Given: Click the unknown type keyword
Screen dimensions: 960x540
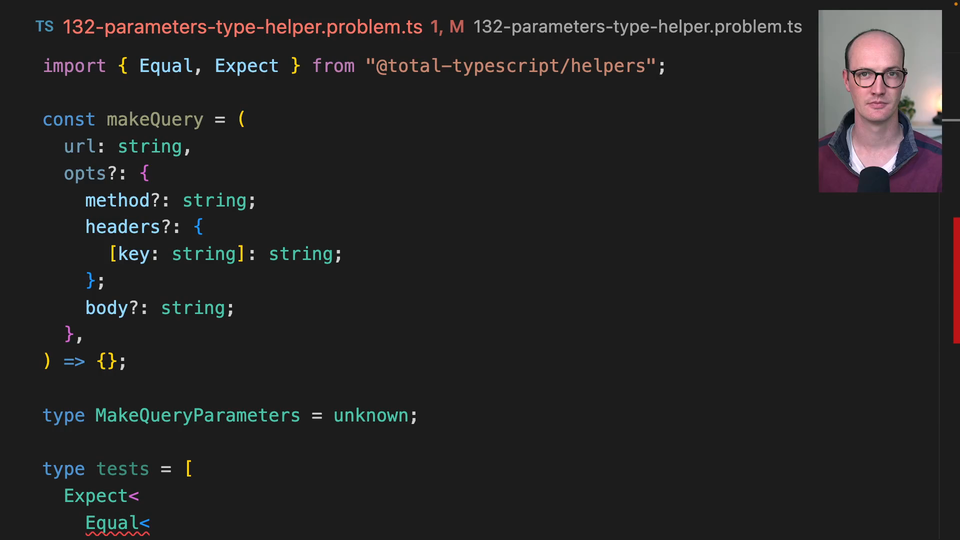Looking at the screenshot, I should (x=371, y=415).
